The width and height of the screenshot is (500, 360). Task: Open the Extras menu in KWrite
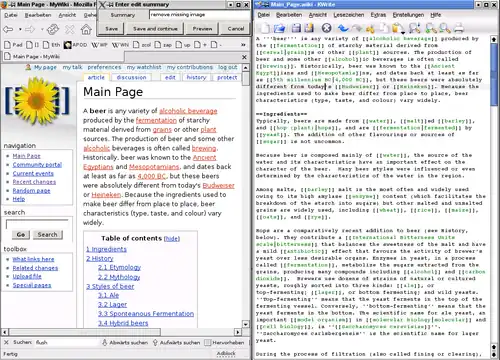(378, 15)
